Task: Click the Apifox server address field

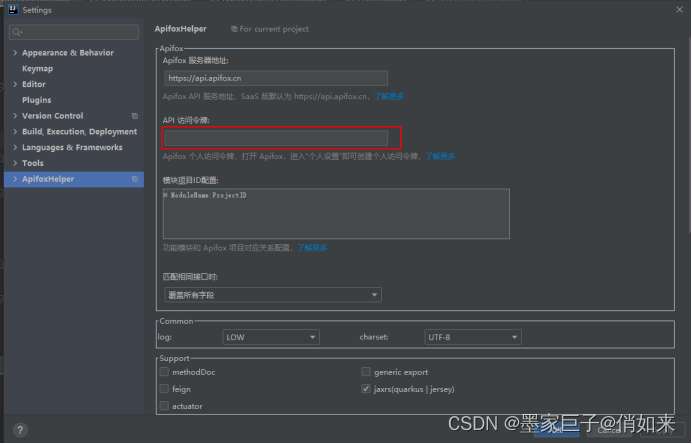Action: point(276,78)
